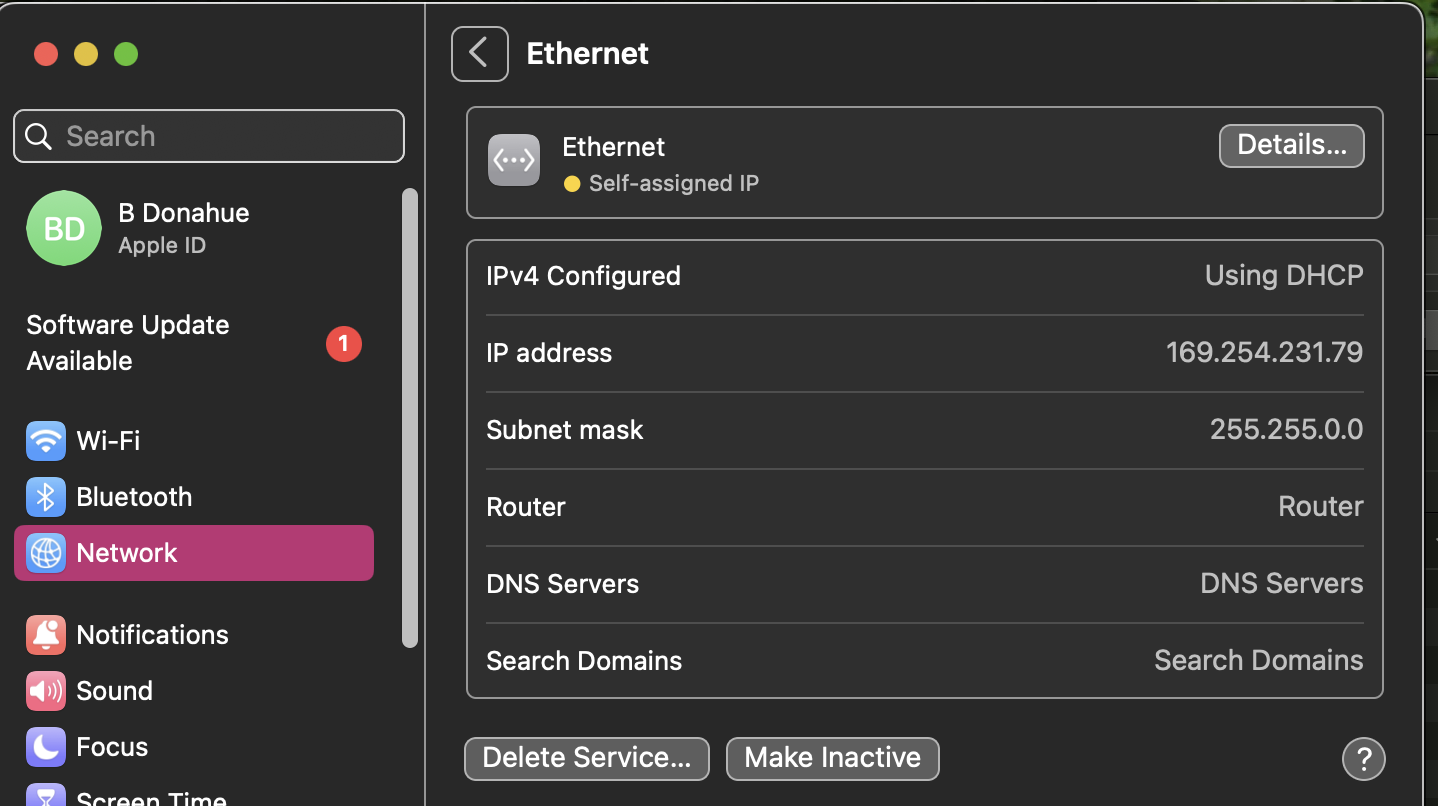The height and width of the screenshot is (806, 1438).
Task: Make the Ethernet service inactive
Action: (x=832, y=758)
